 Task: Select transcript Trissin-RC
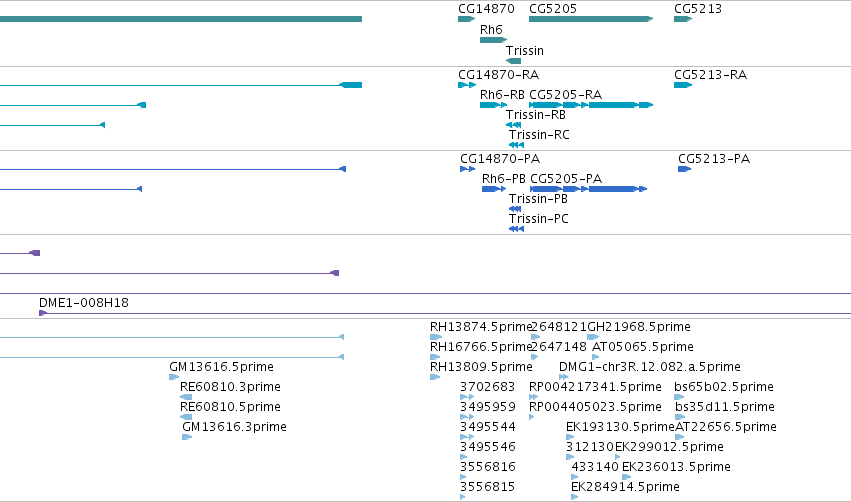[x=539, y=135]
